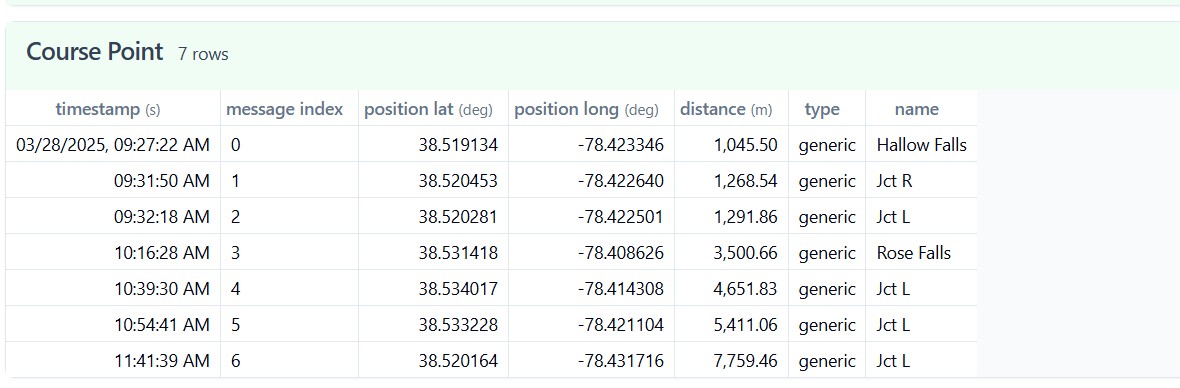Click the position long column header
Viewport: 1180px width, 388px height.
[586, 109]
